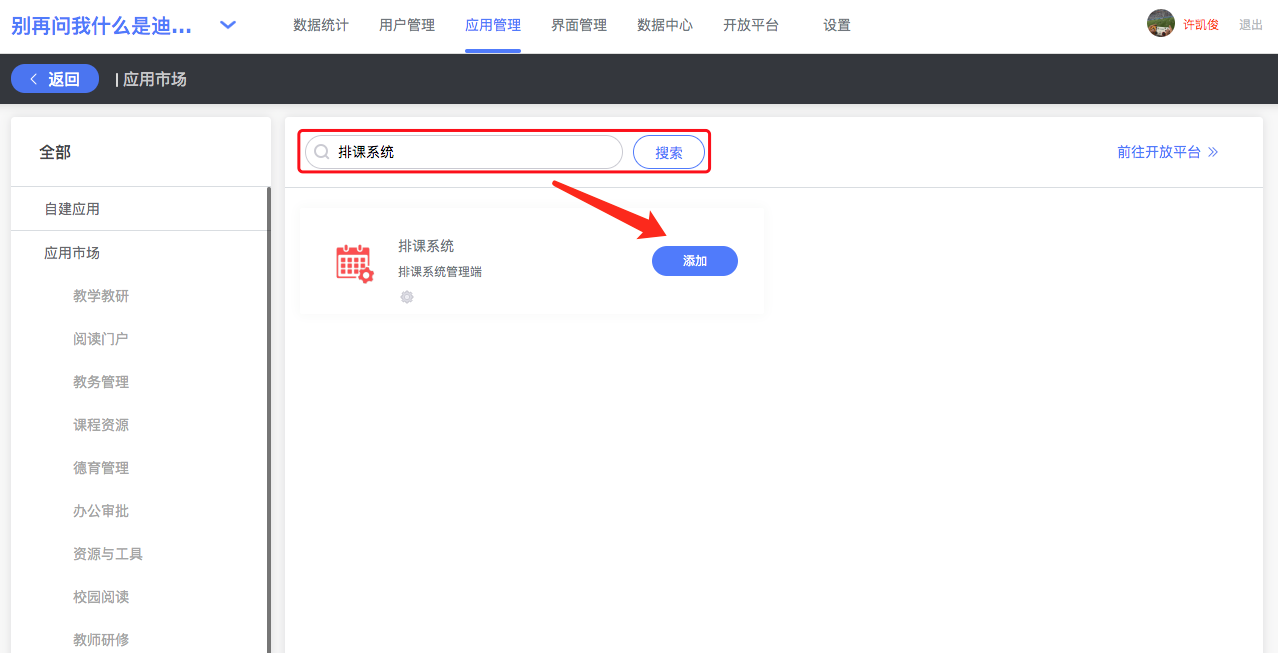The image size is (1278, 653).
Task: Click the 搜索 button
Action: pyautogui.click(x=669, y=152)
